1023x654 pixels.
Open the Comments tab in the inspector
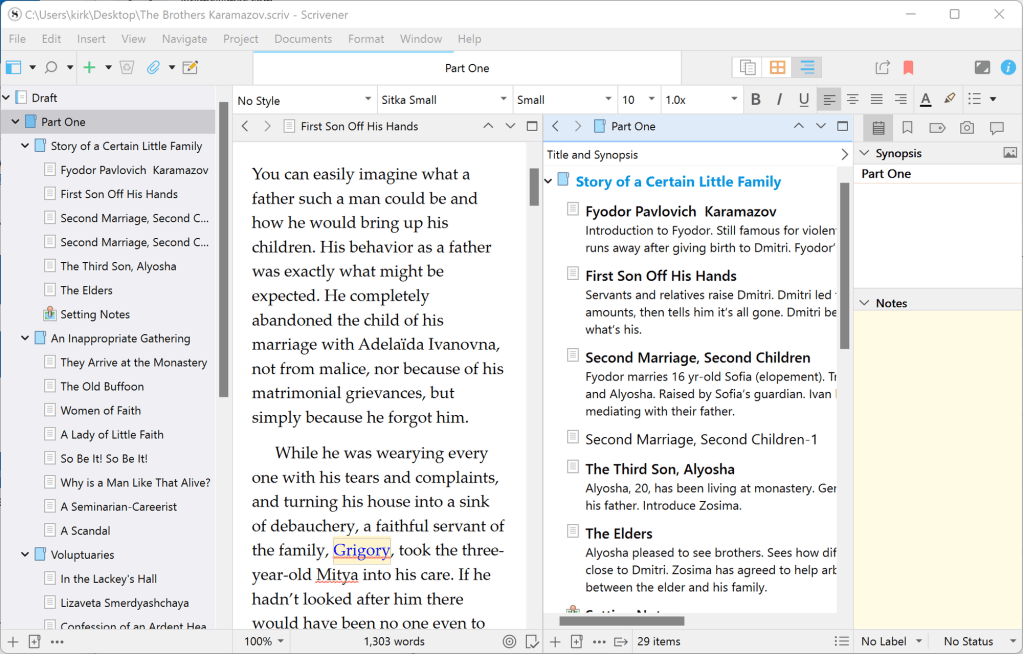pos(996,128)
